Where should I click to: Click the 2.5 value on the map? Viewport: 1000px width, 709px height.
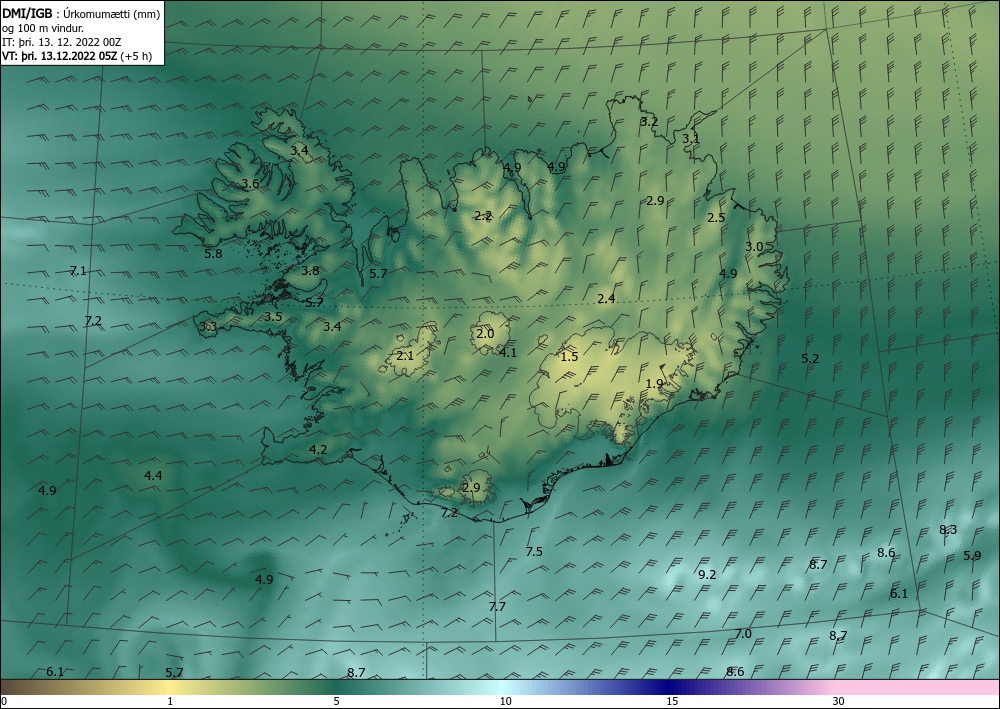click(716, 217)
